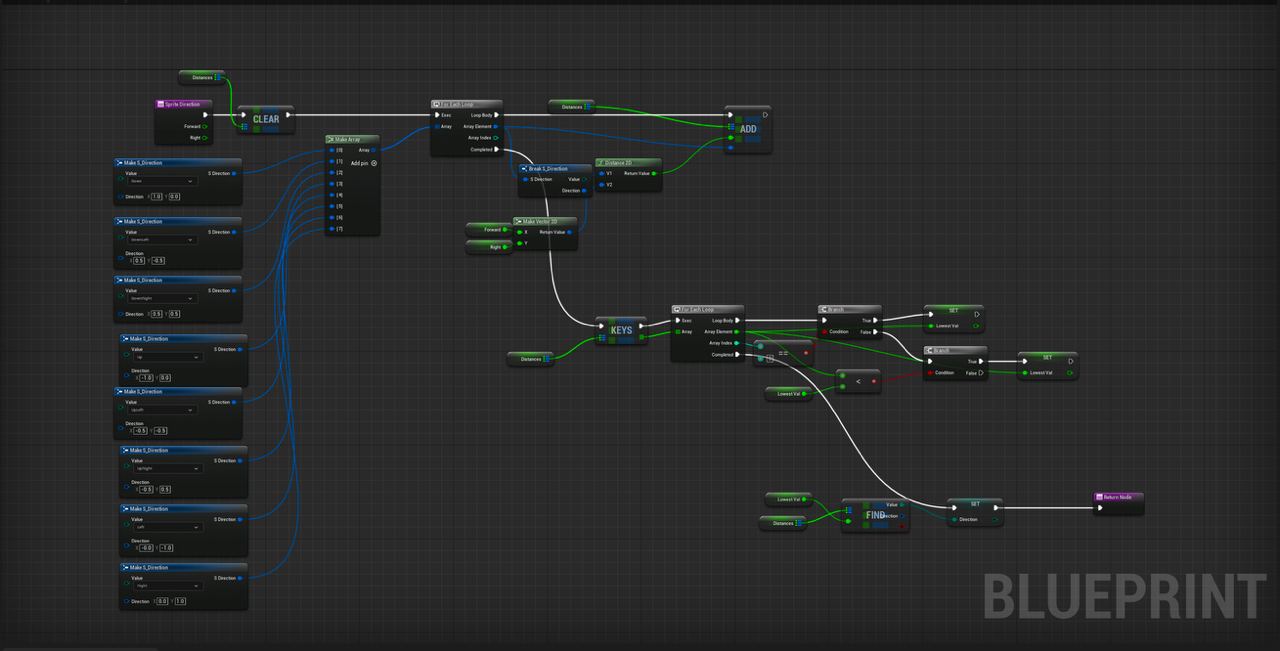Click Array Index pin of loop fed by KEYS
The image size is (1280, 651).
pos(738,343)
